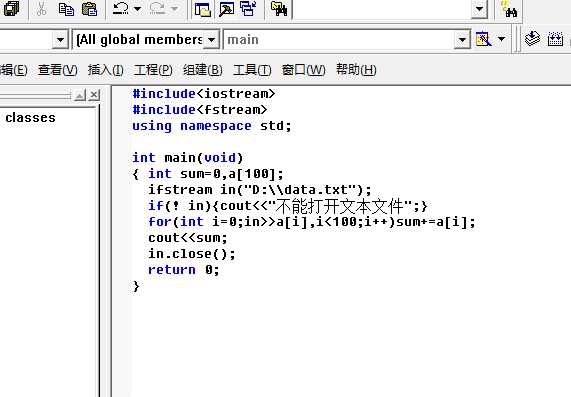Image resolution: width=571 pixels, height=397 pixels.
Task: Click the return 0; line
Action: [184, 270]
